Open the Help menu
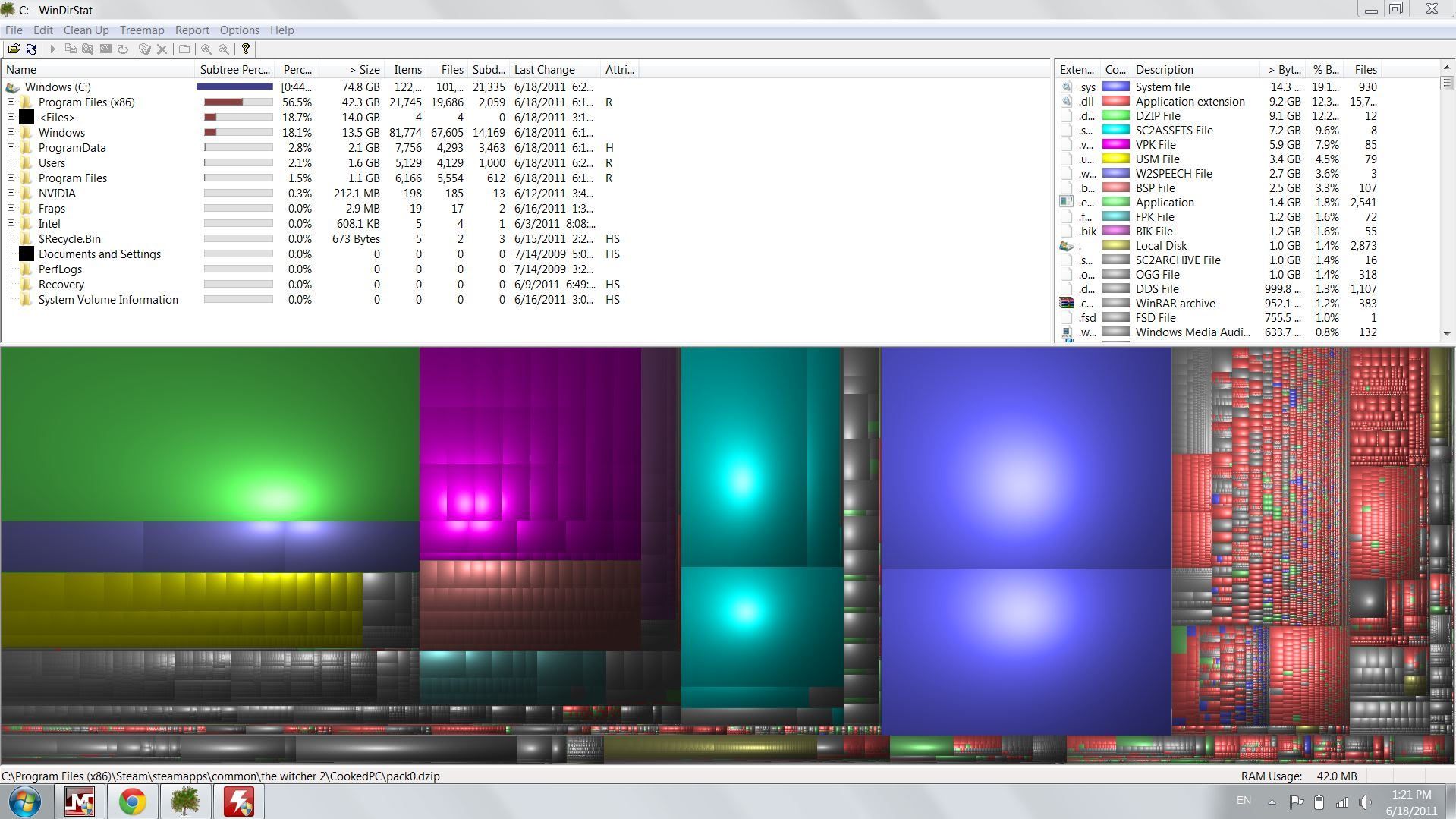The image size is (1456, 819). point(281,30)
